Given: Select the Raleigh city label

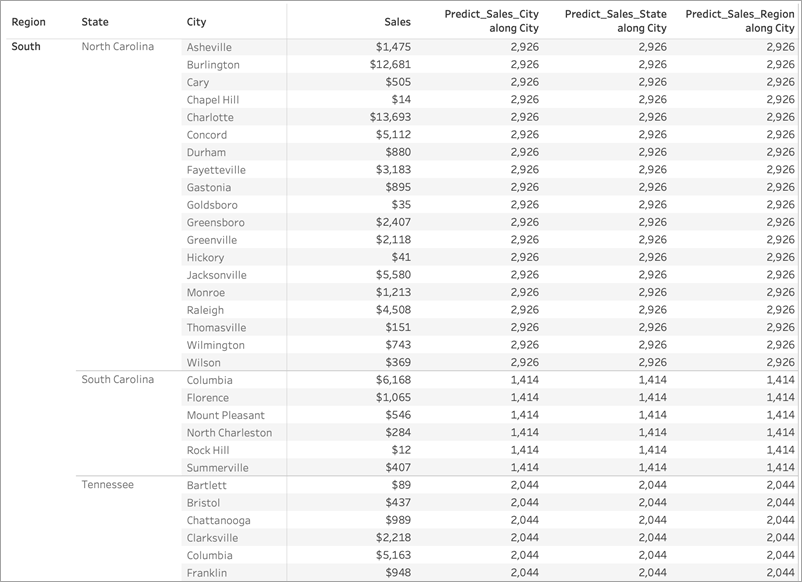Looking at the screenshot, I should point(205,310).
